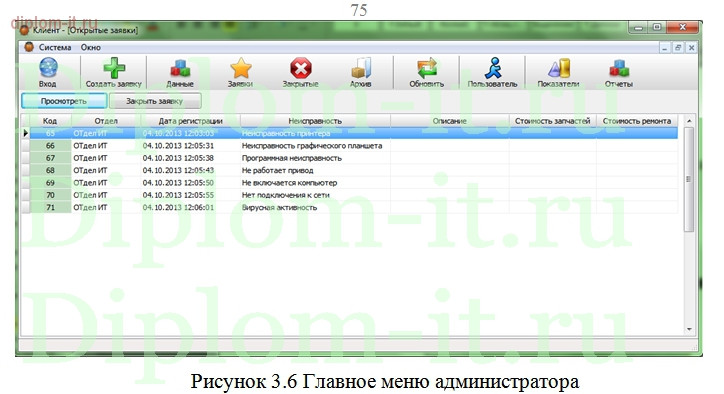
Task: Click code cell 66
Action: point(50,145)
